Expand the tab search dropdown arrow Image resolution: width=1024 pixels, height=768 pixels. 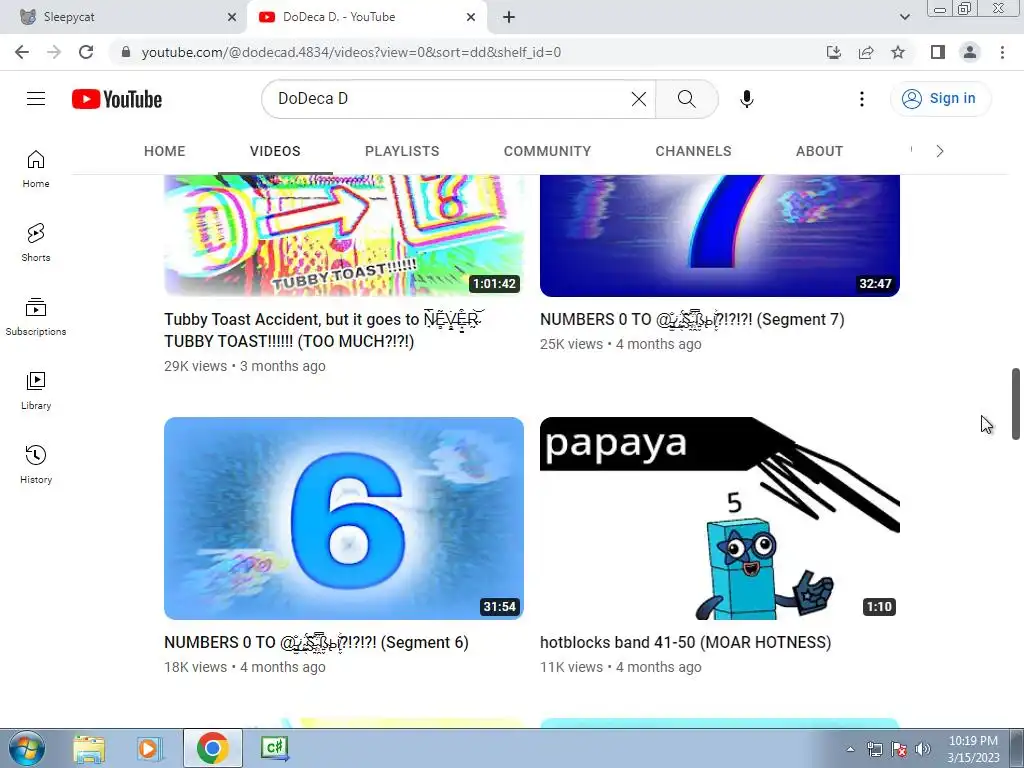904,17
